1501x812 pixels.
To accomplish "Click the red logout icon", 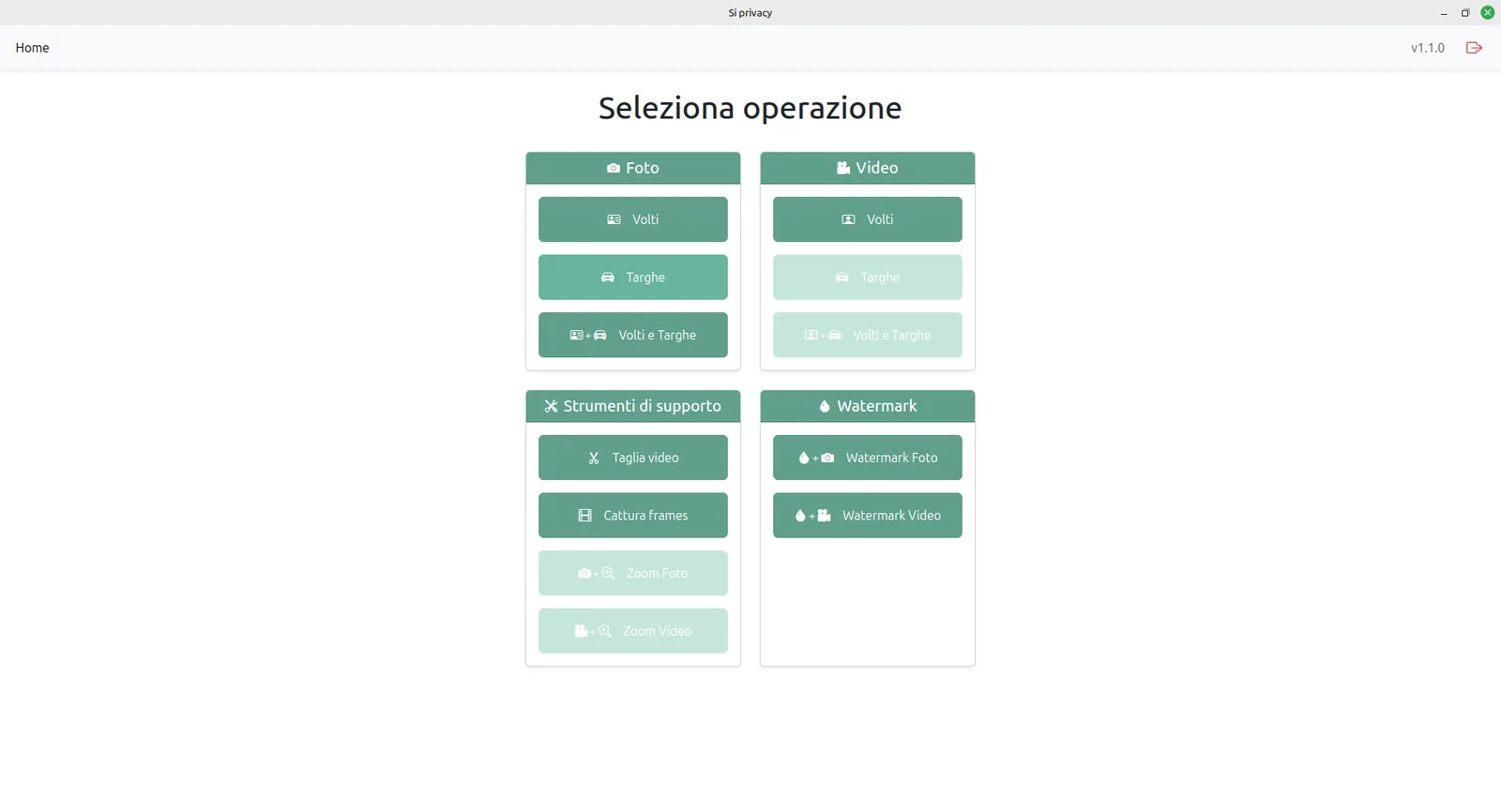I will [x=1474, y=48].
